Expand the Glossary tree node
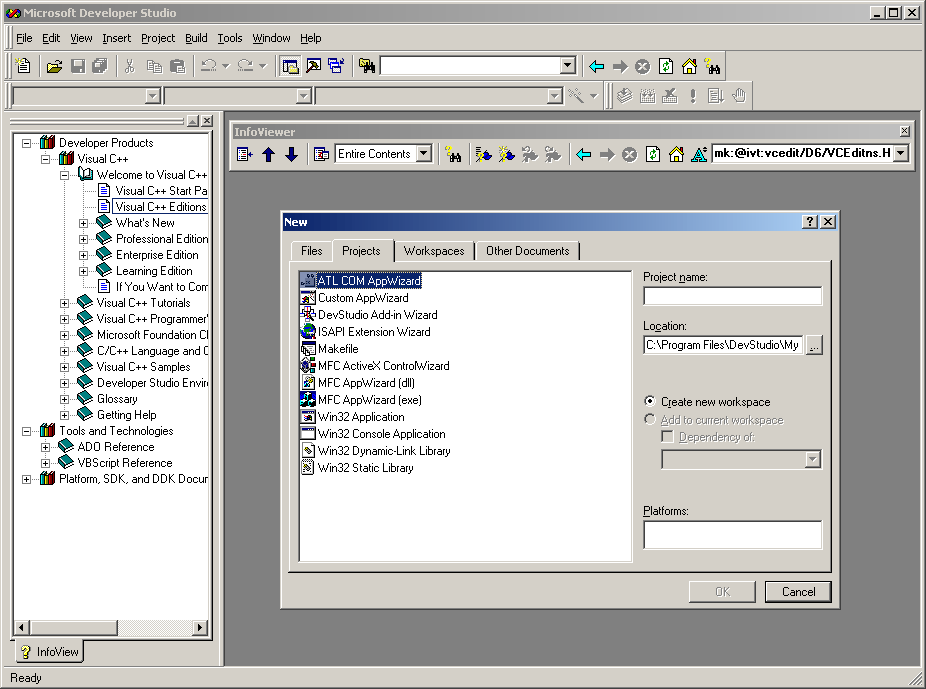Screen dimensions: 926x689 64,399
